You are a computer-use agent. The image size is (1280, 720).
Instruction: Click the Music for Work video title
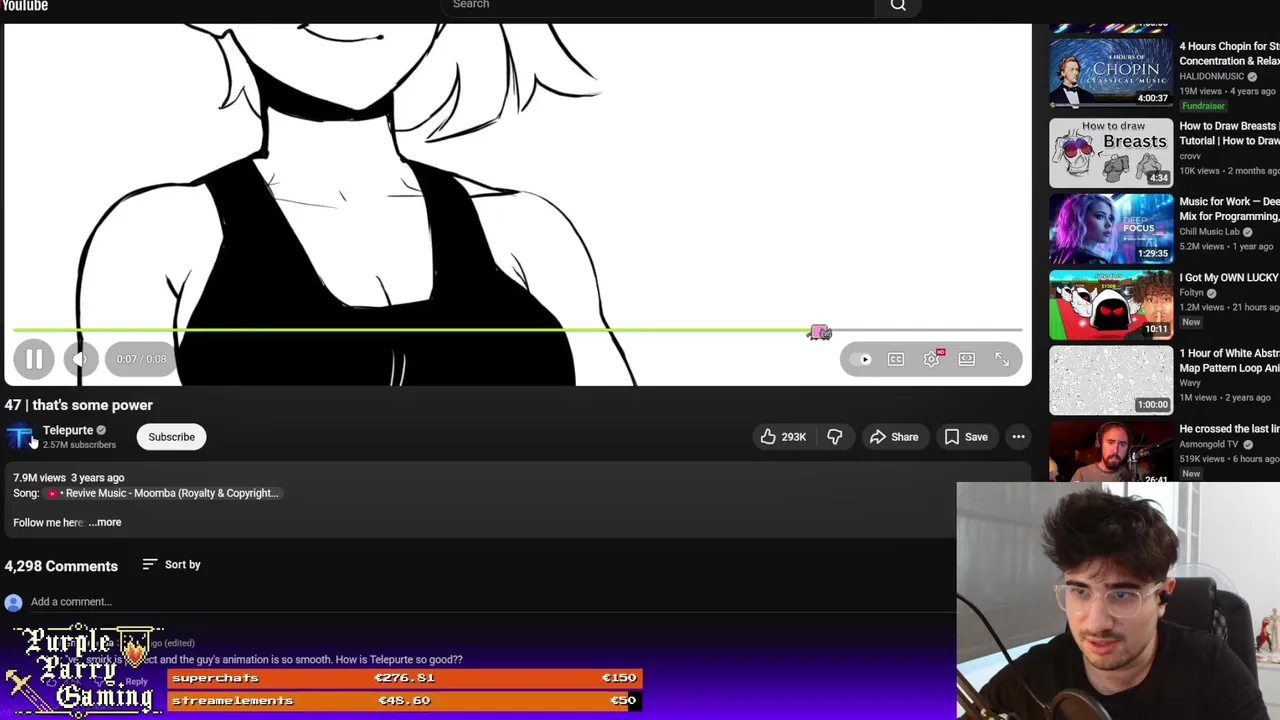1229,209
